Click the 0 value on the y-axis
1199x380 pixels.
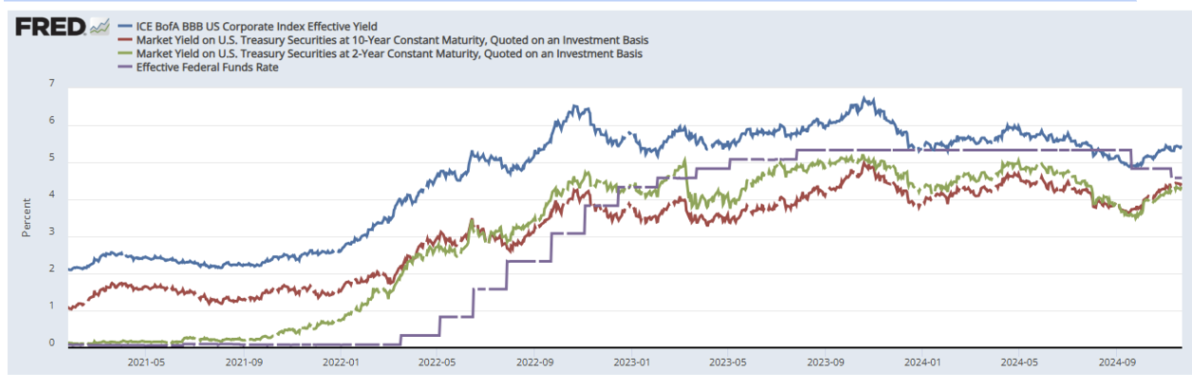53,343
